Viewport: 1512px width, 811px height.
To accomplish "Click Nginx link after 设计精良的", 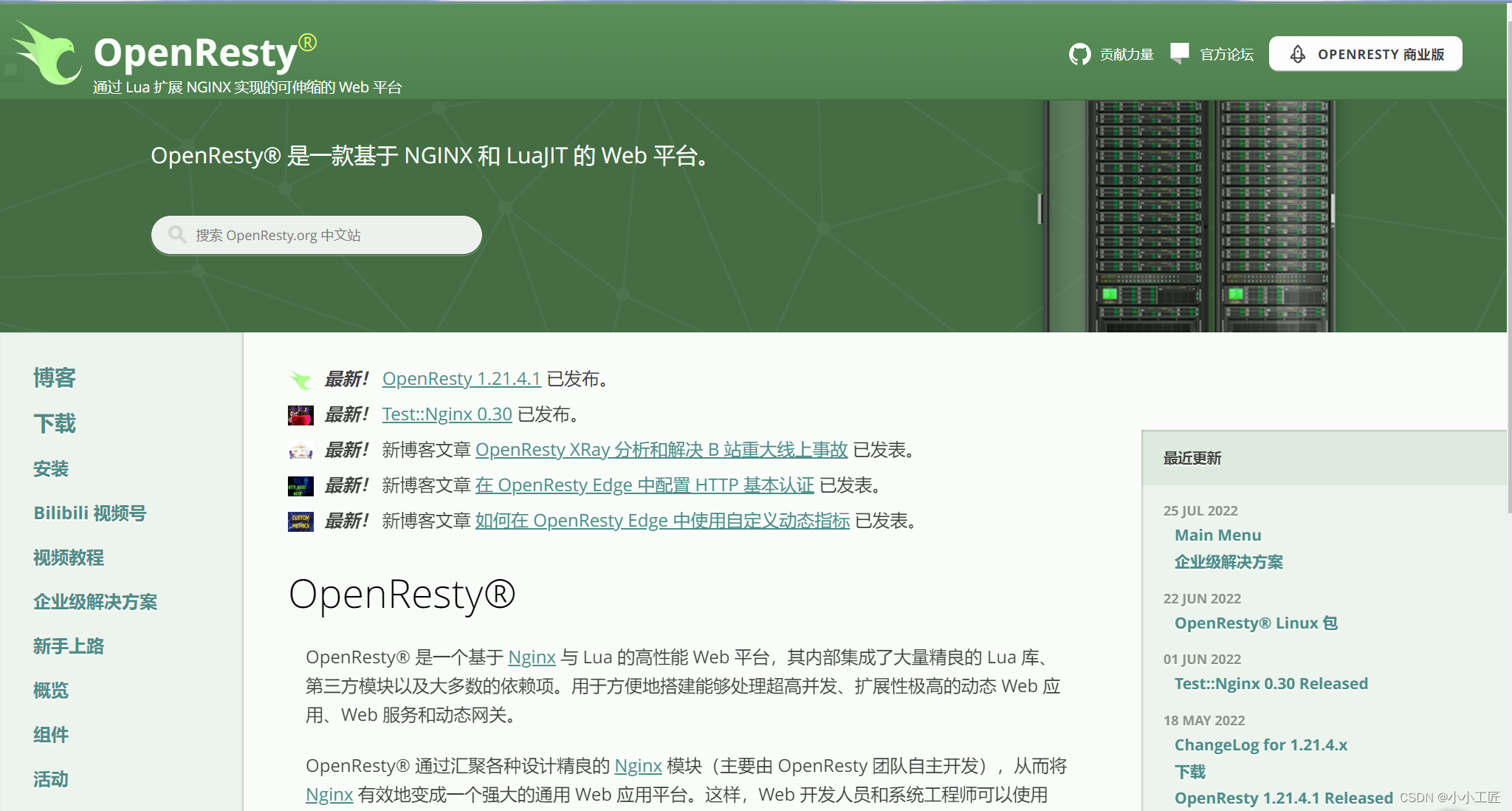I will click(638, 766).
